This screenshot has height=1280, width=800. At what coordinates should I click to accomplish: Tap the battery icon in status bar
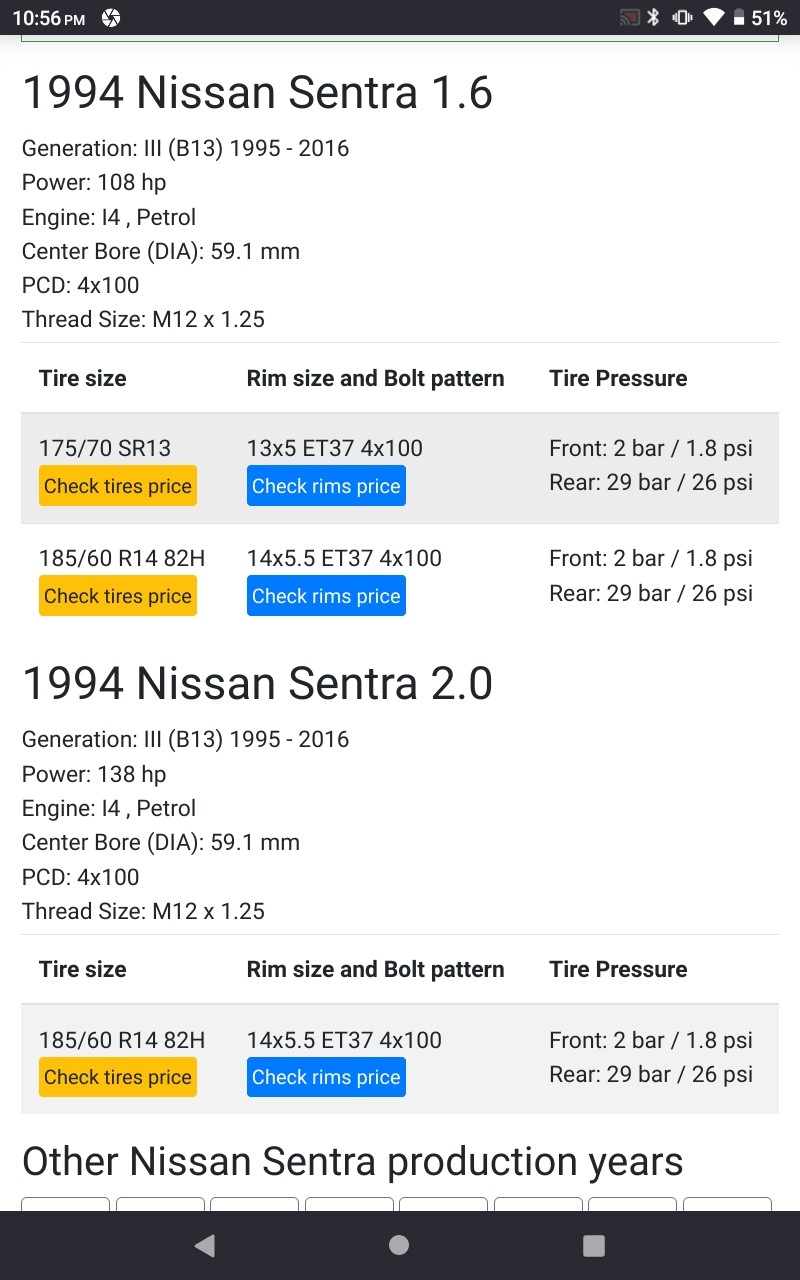point(739,18)
